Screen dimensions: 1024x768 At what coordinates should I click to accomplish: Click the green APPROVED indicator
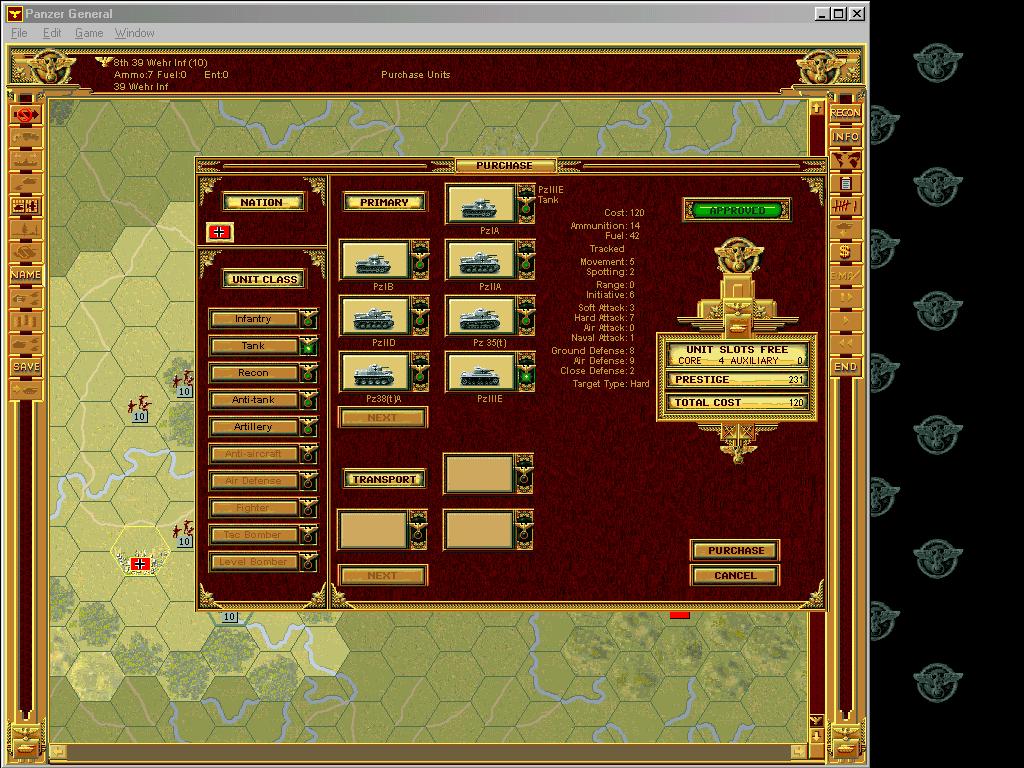pyautogui.click(x=737, y=210)
